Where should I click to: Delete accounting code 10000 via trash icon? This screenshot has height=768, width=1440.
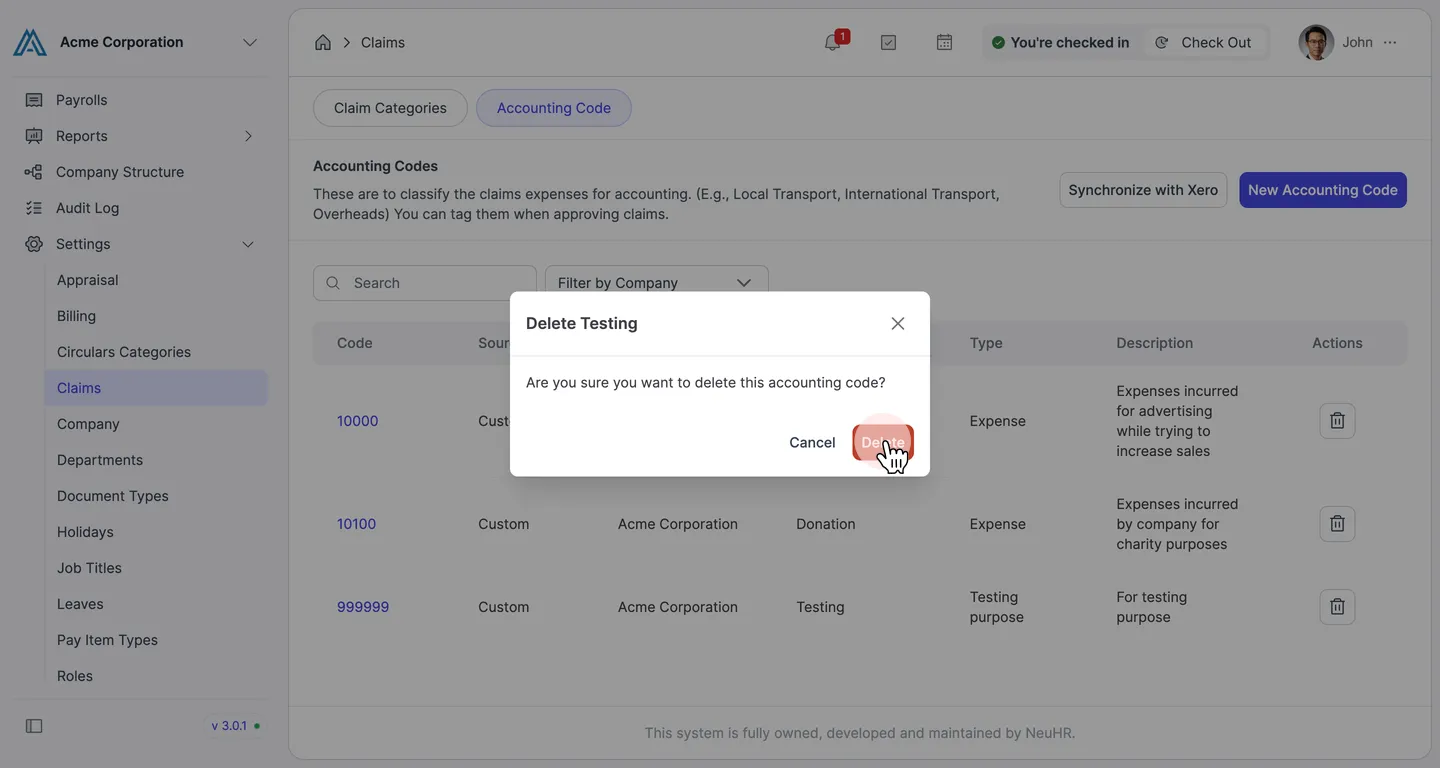tap(1337, 421)
